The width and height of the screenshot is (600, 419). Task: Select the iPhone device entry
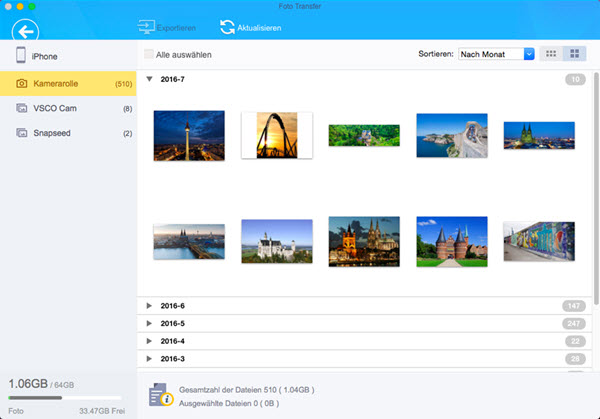pos(37,57)
